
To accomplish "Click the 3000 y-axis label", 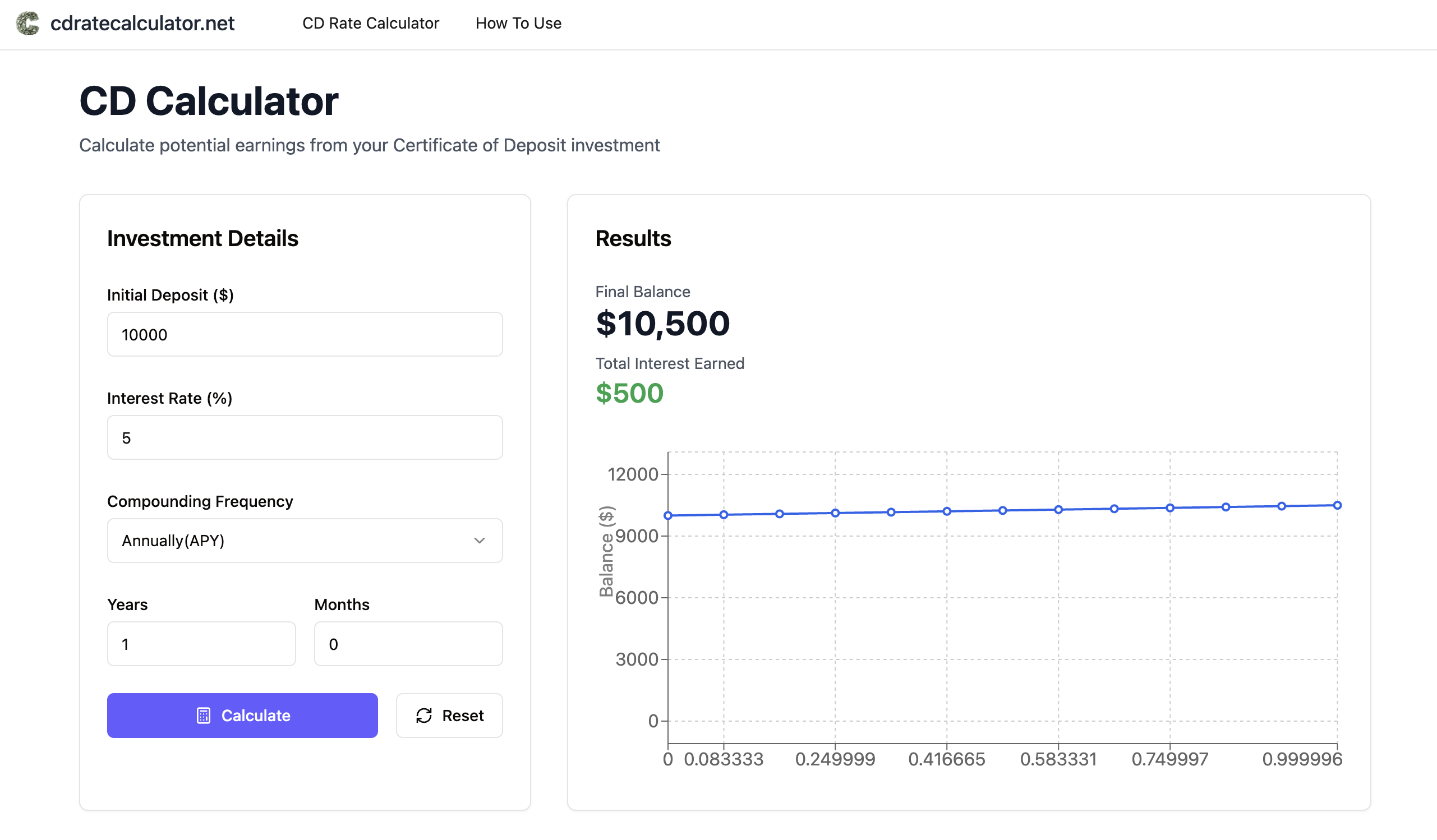I will pyautogui.click(x=637, y=661).
